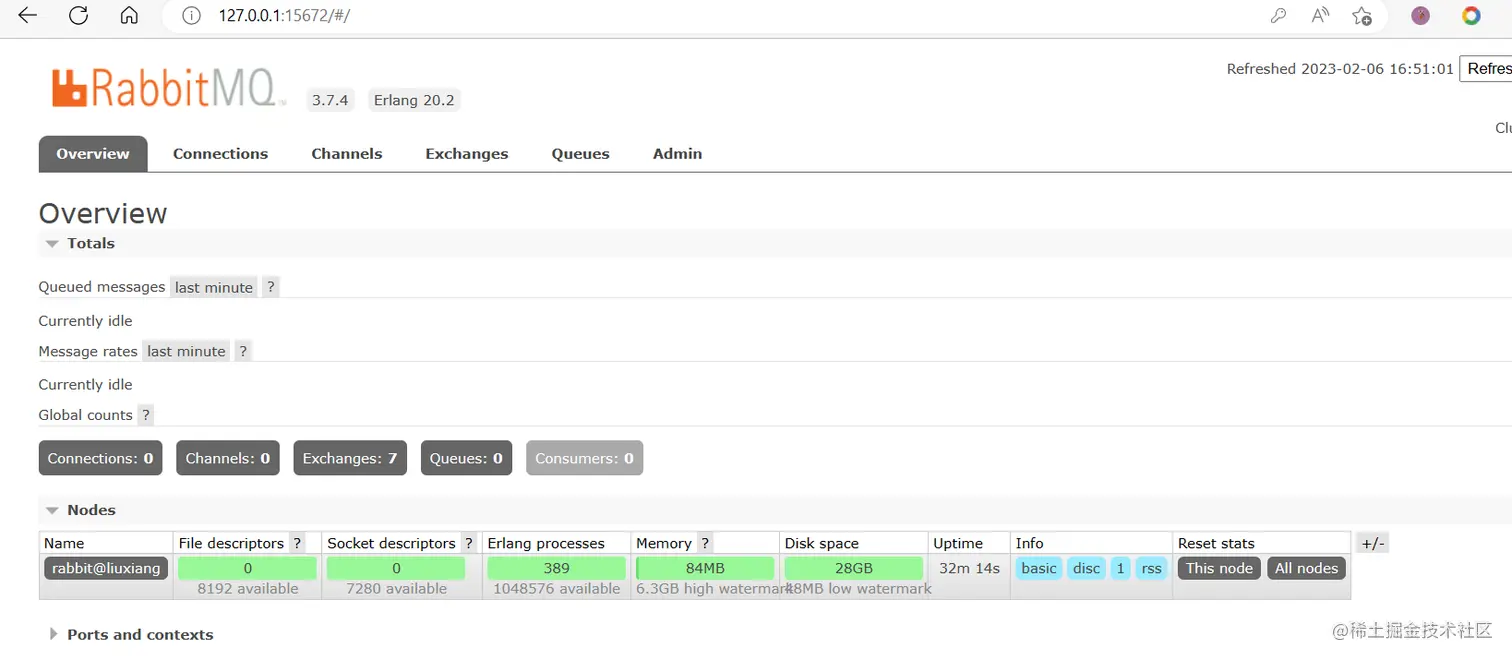Click the Uptime value 32m 14s
Image resolution: width=1512 pixels, height=660 pixels.
click(969, 568)
